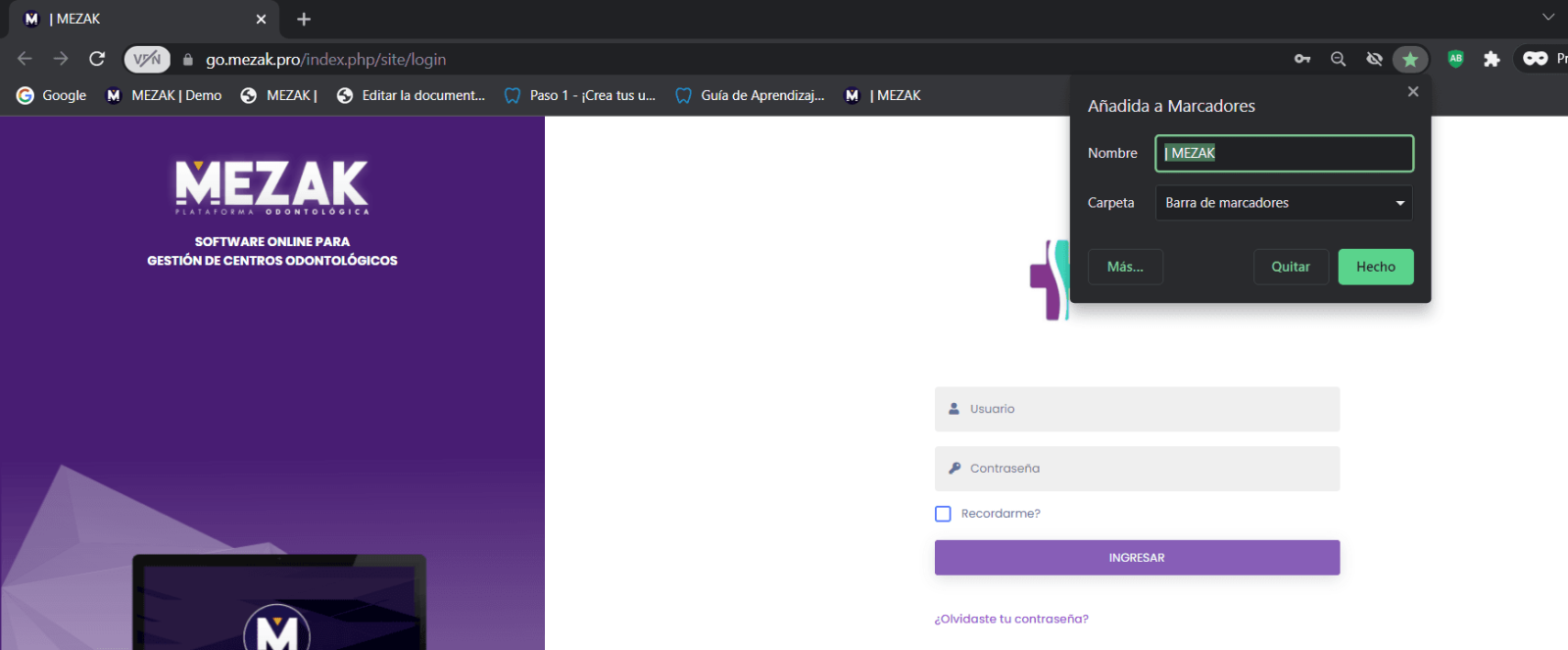The image size is (1568, 650).
Task: Reload the page with refresh icon
Action: click(x=97, y=59)
